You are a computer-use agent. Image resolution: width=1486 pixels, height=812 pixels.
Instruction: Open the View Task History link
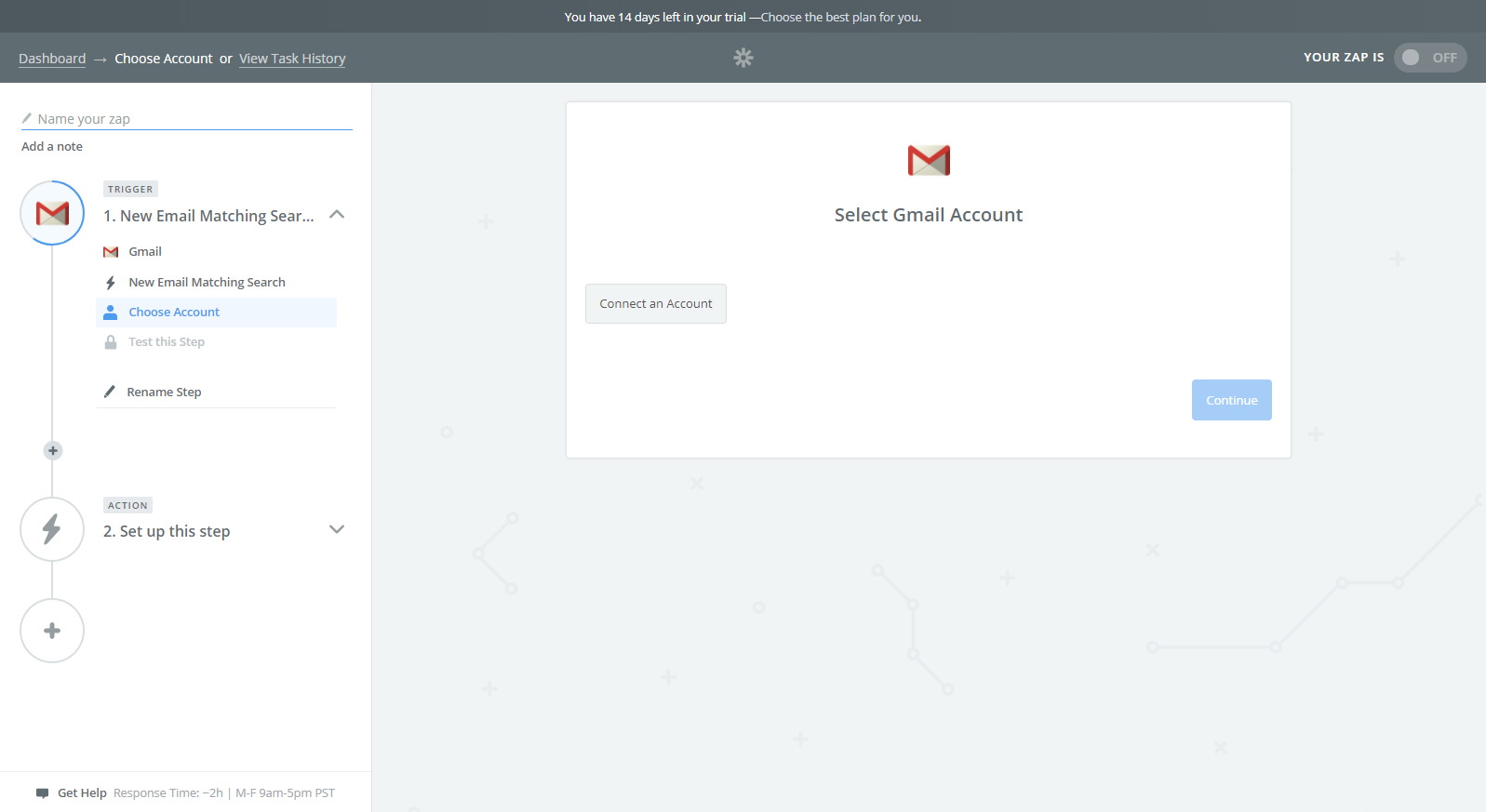(x=292, y=59)
